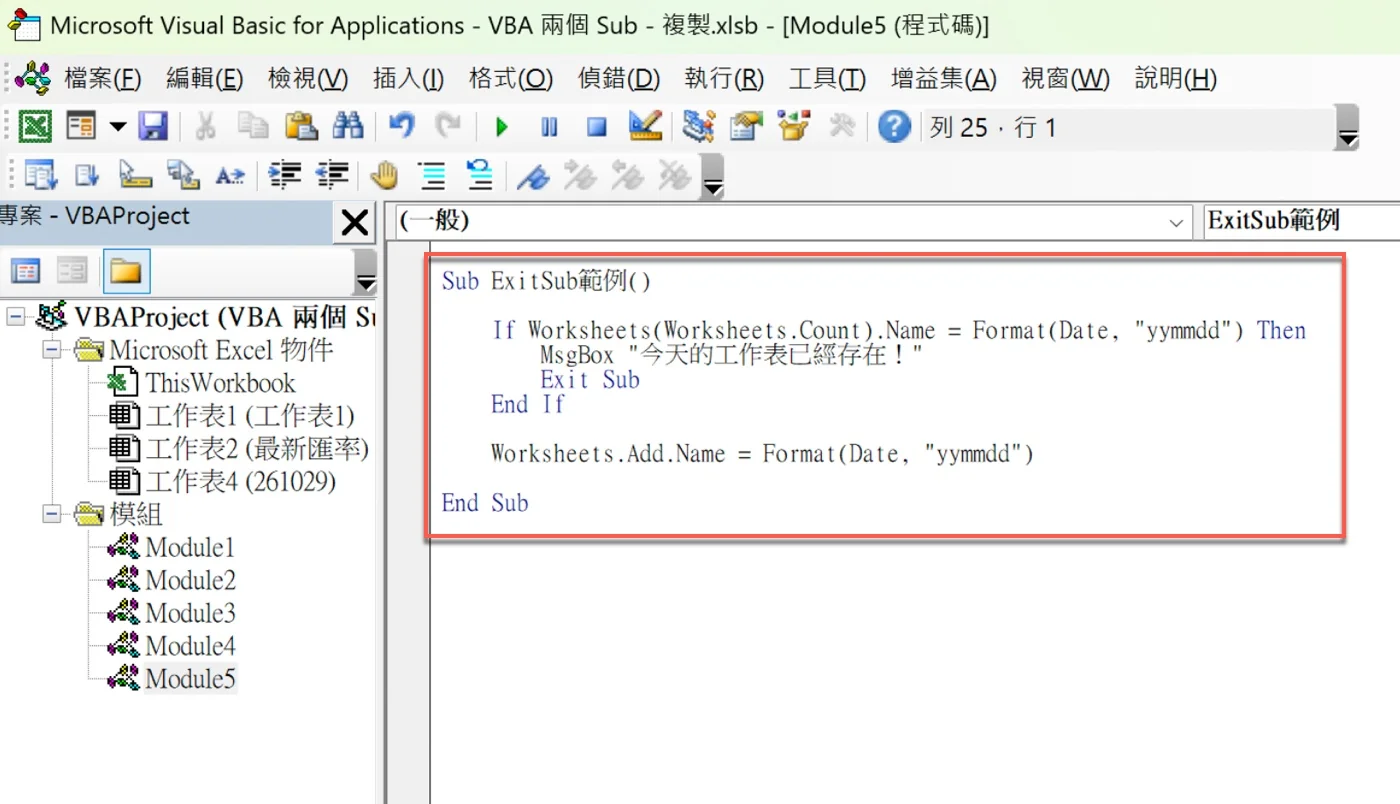Open the Object Browser icon
The image size is (1400, 804).
pyautogui.click(x=794, y=127)
